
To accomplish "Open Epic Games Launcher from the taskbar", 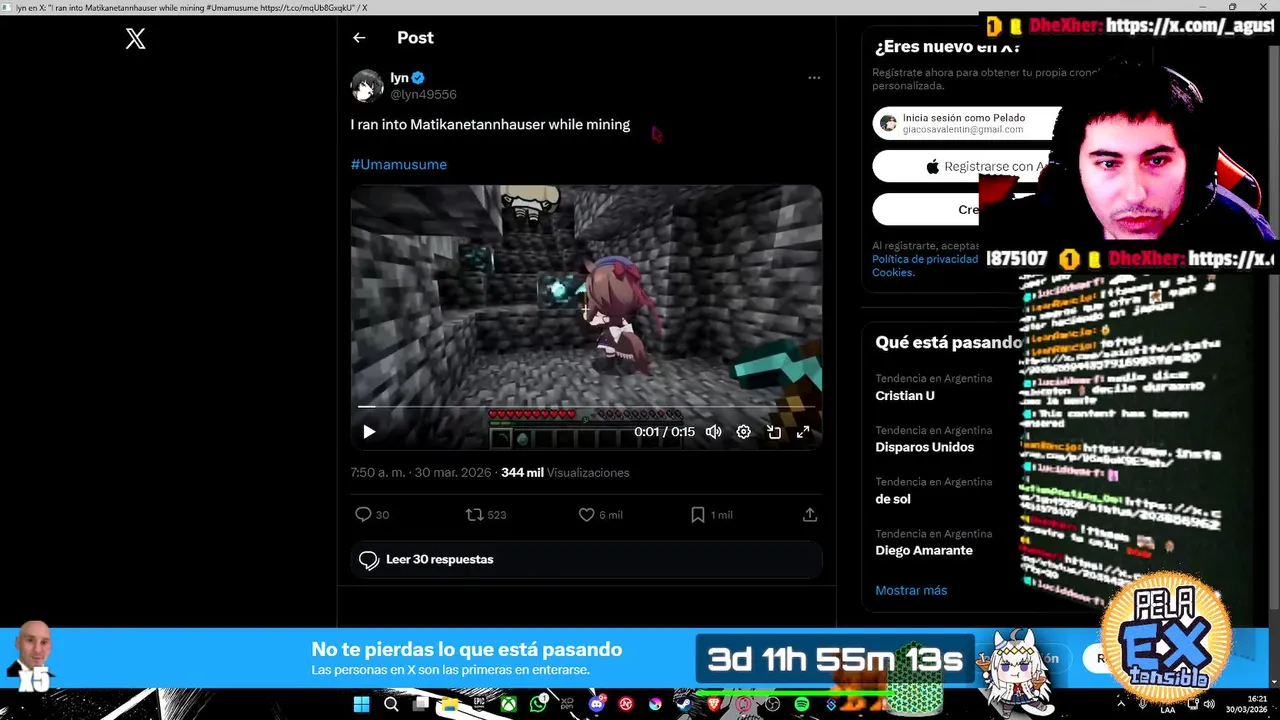I will 479,704.
